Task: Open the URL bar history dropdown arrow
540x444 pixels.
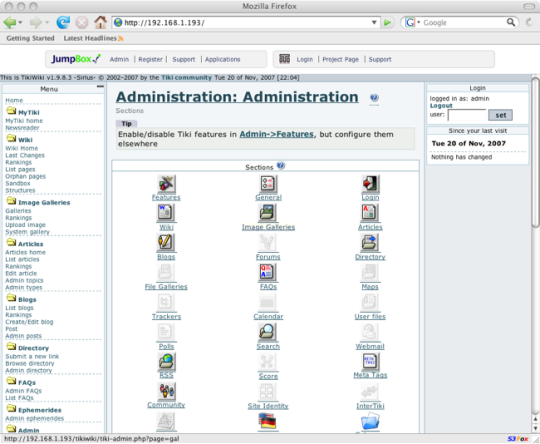Action: 374,23
